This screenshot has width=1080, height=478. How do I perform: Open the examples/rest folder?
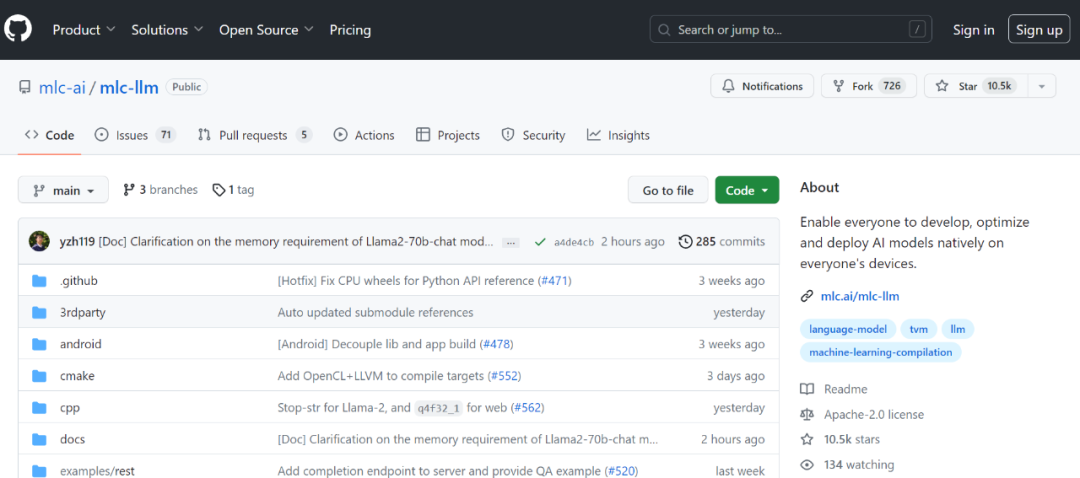(x=97, y=471)
